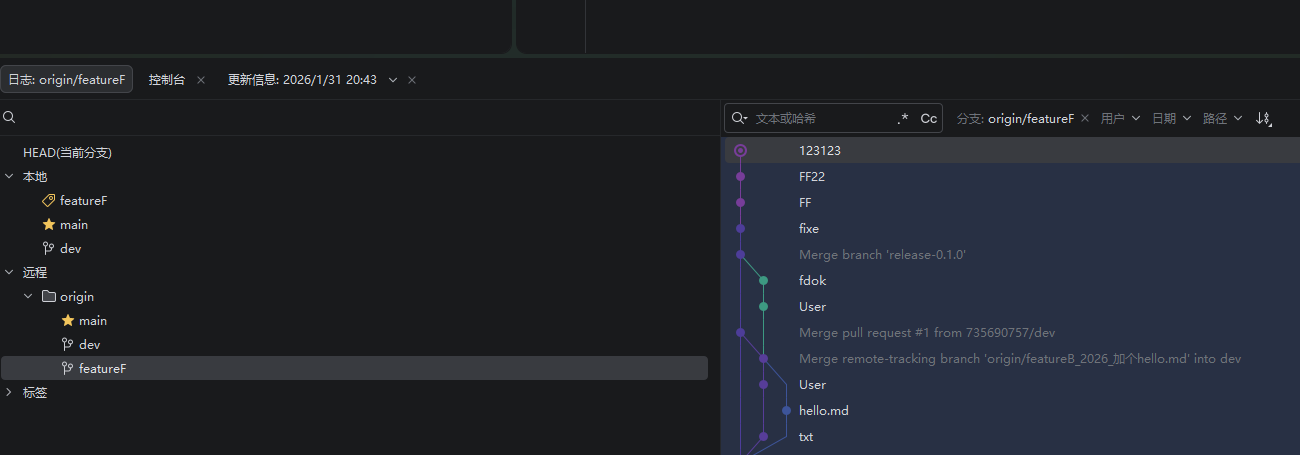Click star icon beside local main
This screenshot has width=1300, height=455.
[48, 225]
